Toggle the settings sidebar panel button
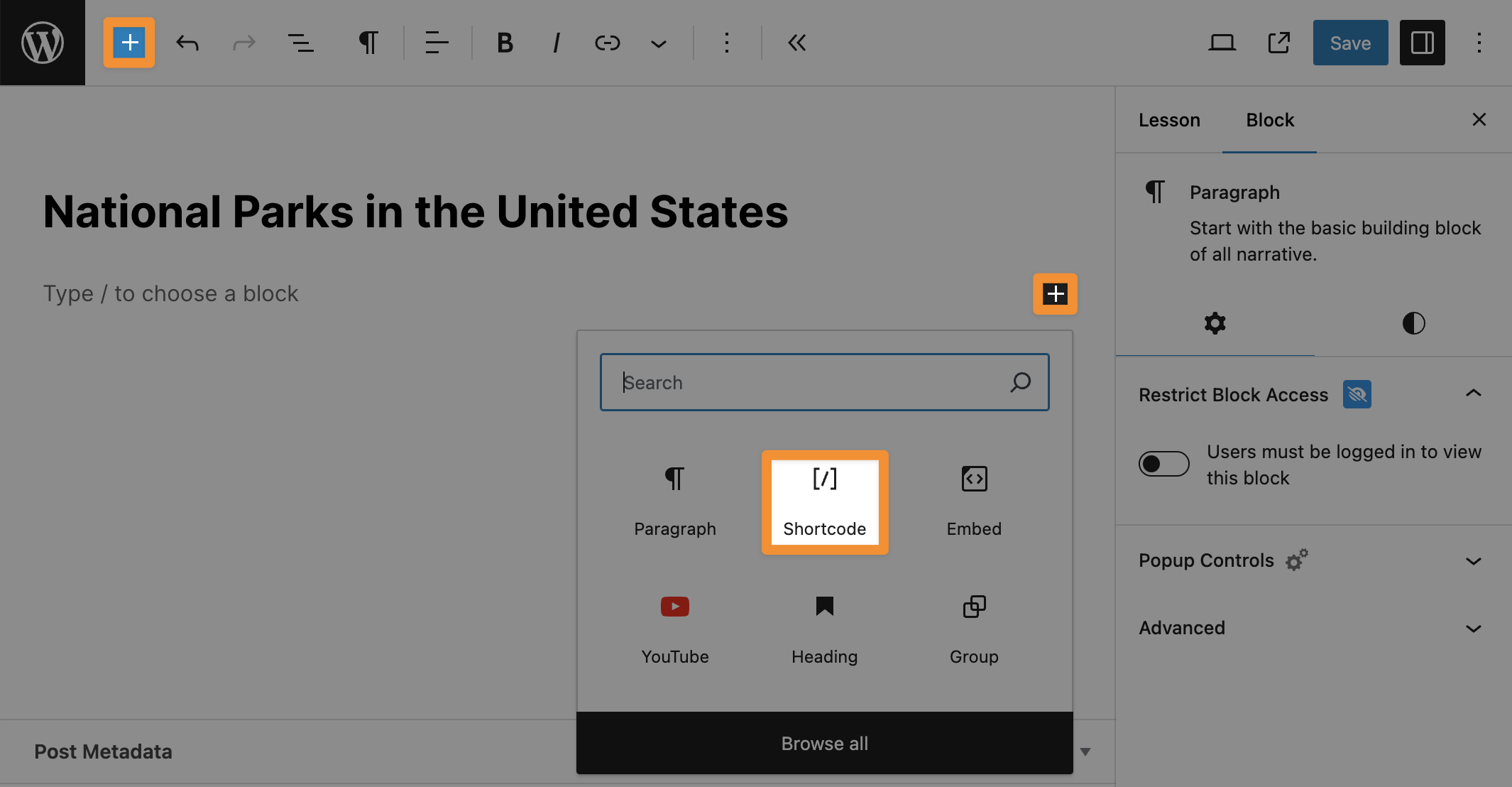 [1422, 43]
